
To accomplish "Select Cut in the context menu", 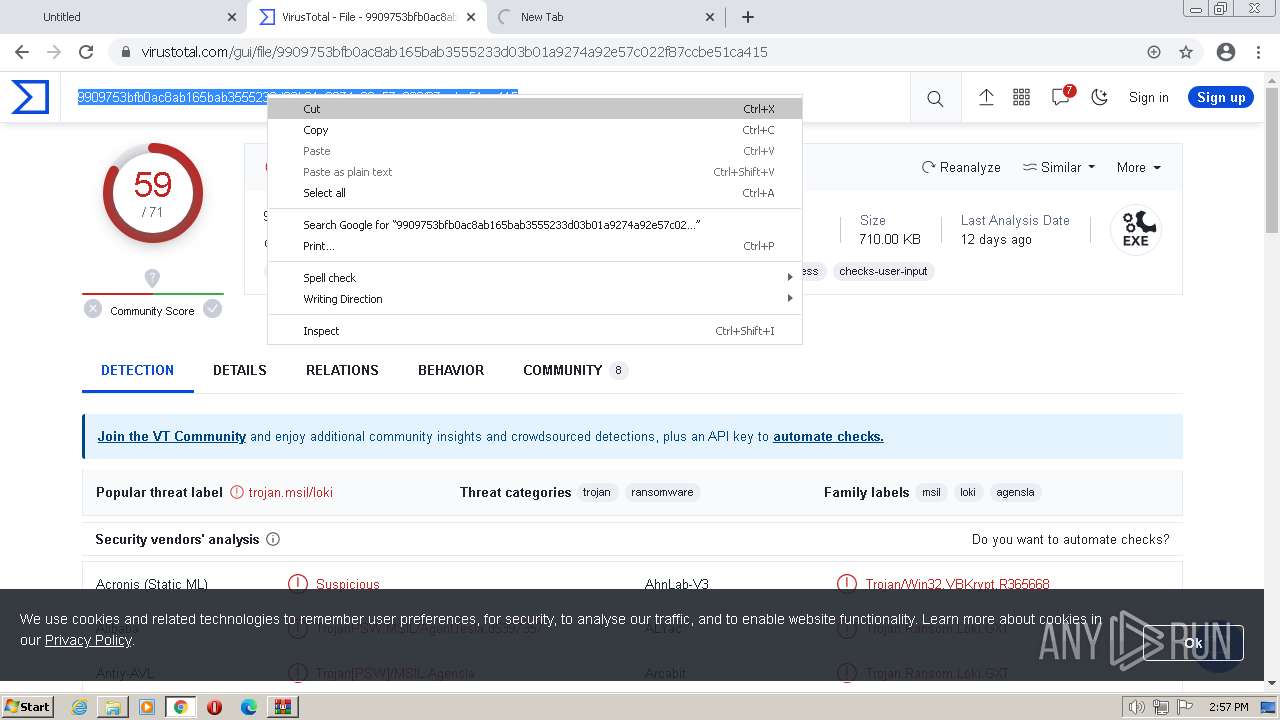I will coord(535,109).
